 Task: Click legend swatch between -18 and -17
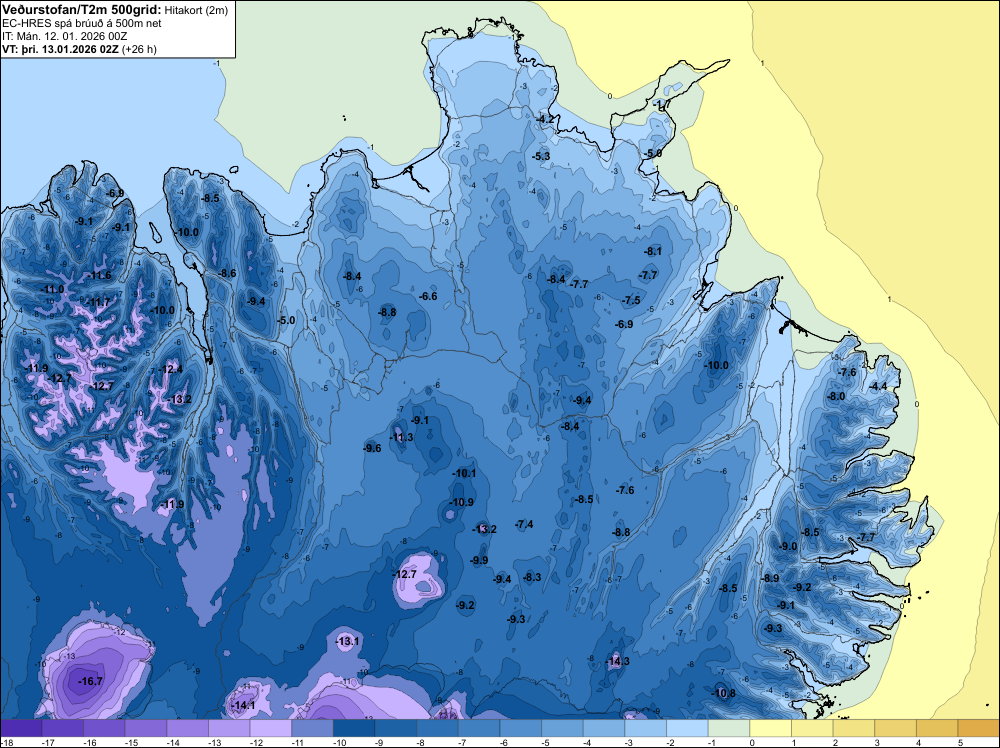coord(21,728)
